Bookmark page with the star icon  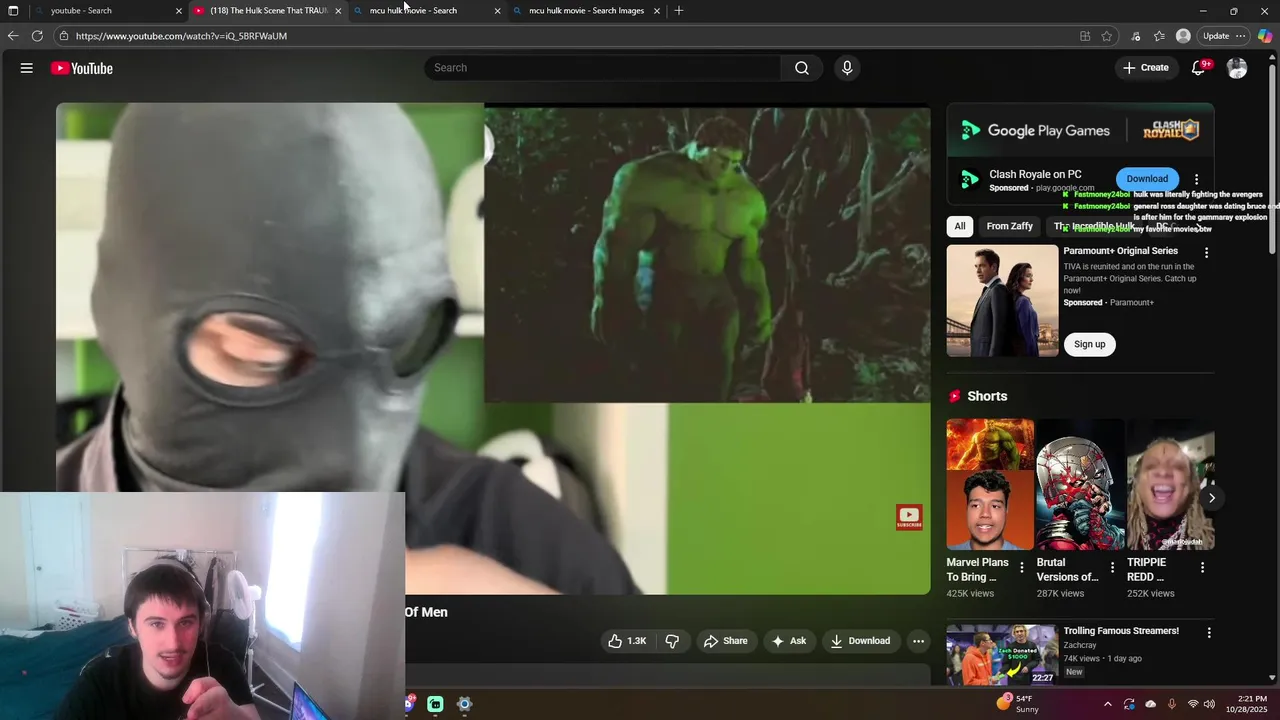click(1107, 36)
